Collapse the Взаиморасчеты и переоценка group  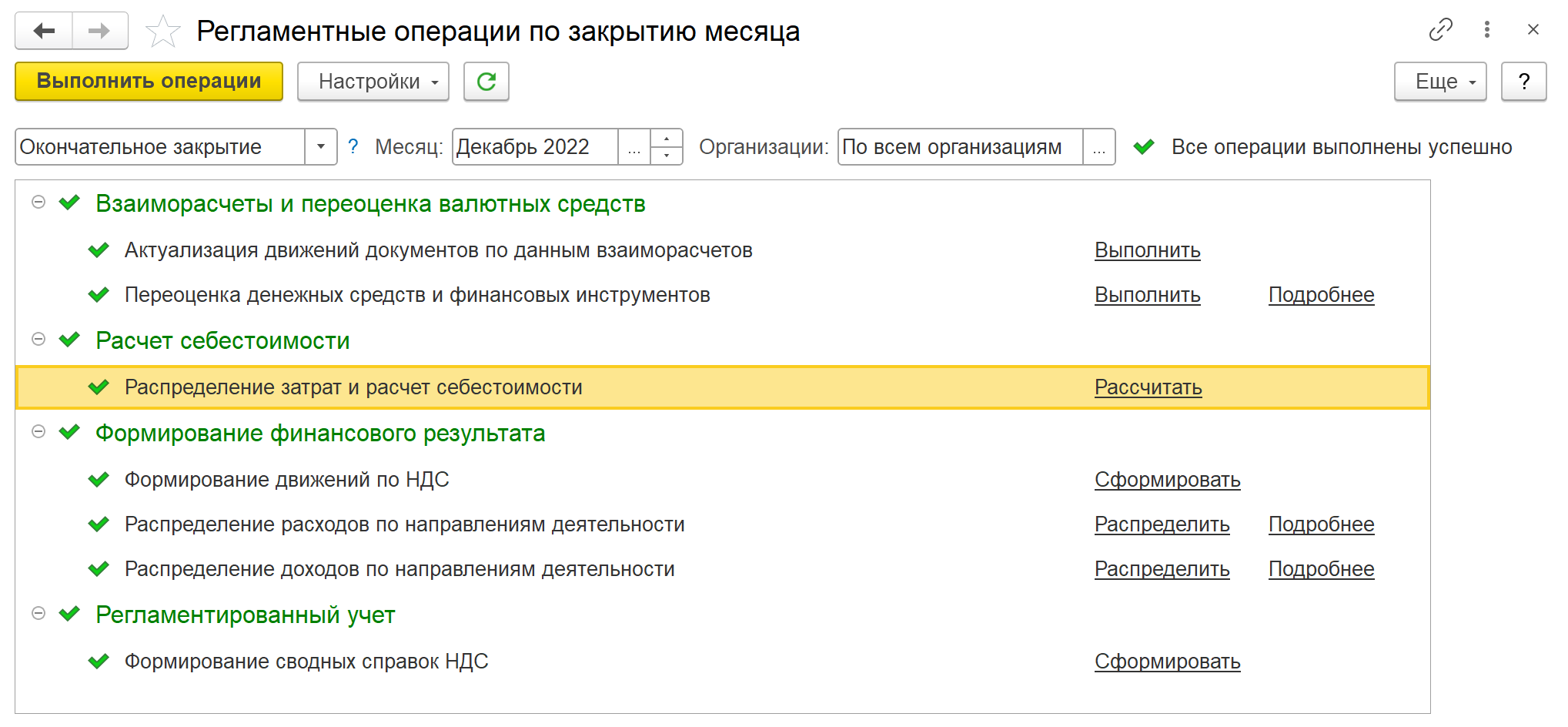[x=38, y=203]
